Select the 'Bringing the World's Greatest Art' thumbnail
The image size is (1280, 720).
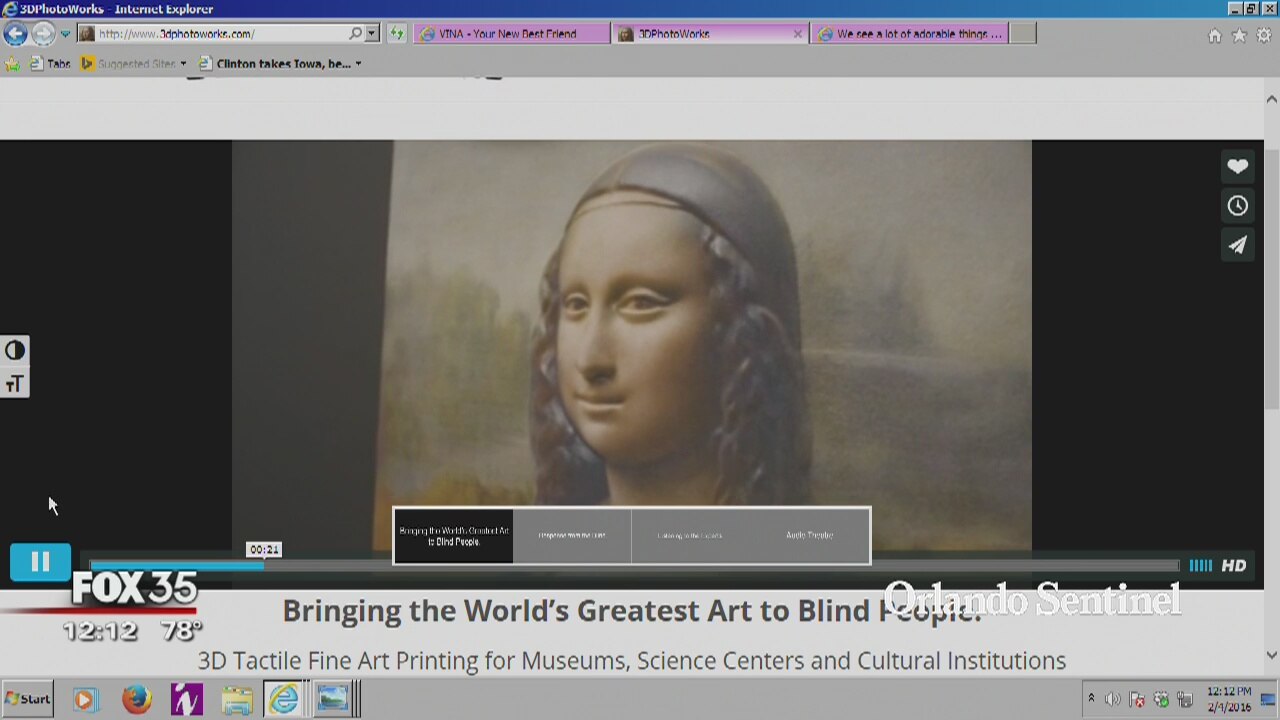coord(454,536)
